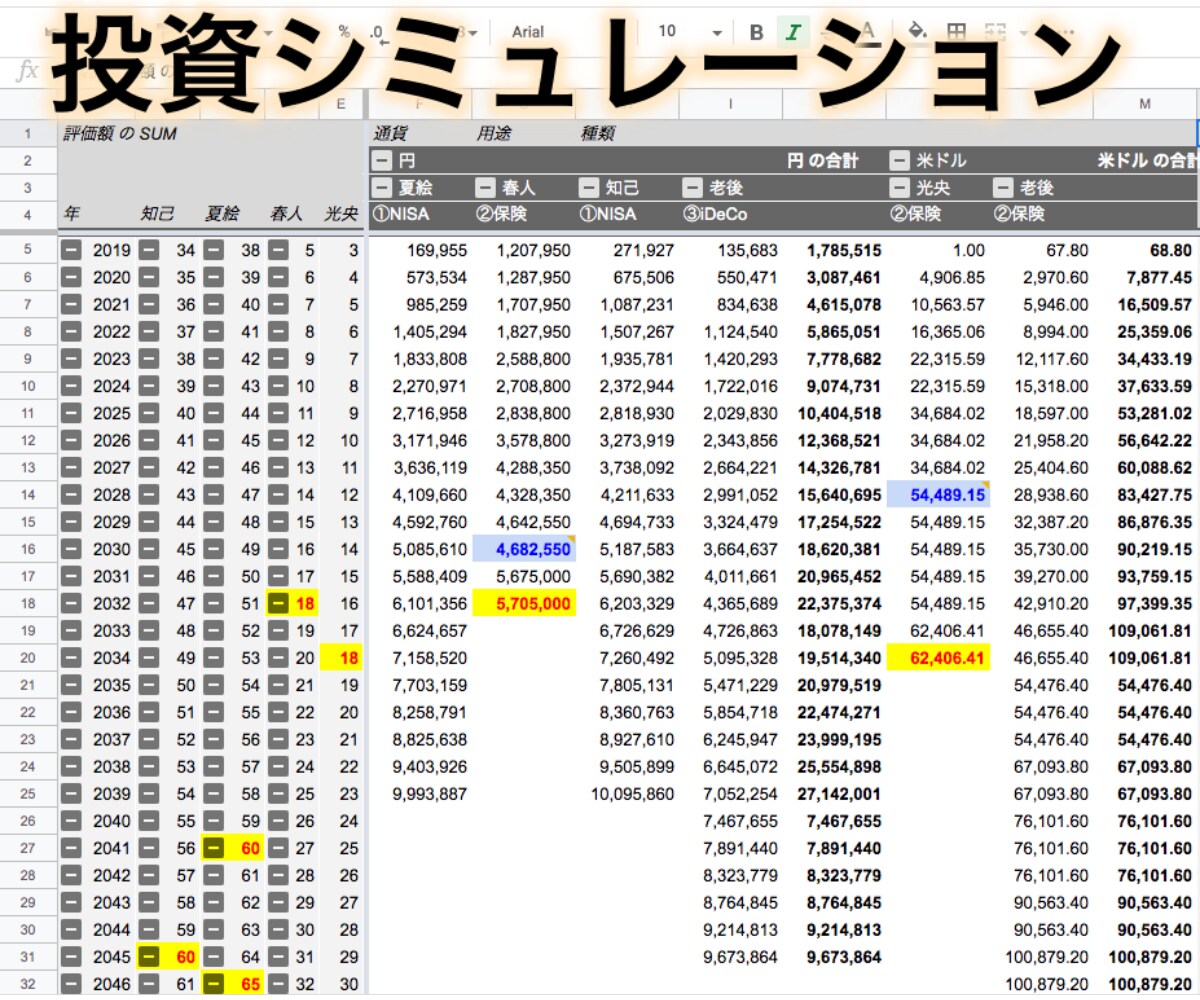Collapse 光央 column group in header row 3
Image resolution: width=1200 pixels, height=1000 pixels.
coord(900,187)
